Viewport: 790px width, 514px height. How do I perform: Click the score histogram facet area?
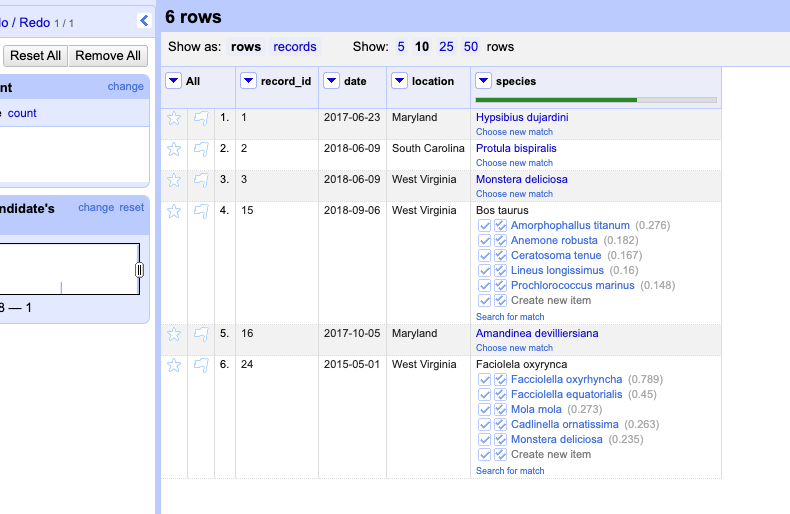(70, 269)
